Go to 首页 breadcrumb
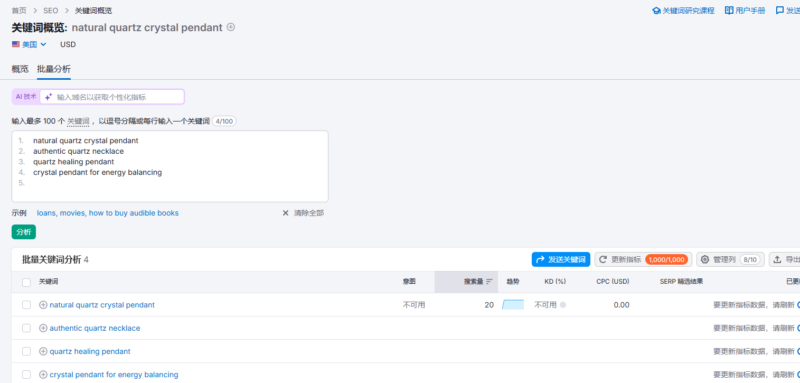This screenshot has width=800, height=383. [x=19, y=10]
